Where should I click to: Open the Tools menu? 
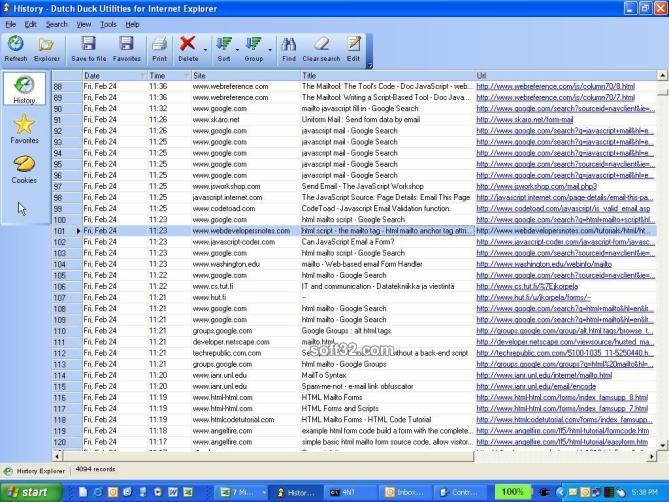[x=108, y=24]
